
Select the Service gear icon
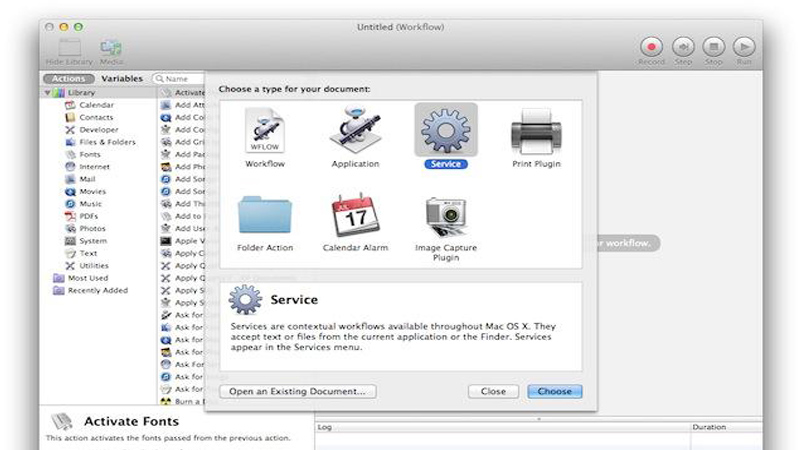coord(445,130)
